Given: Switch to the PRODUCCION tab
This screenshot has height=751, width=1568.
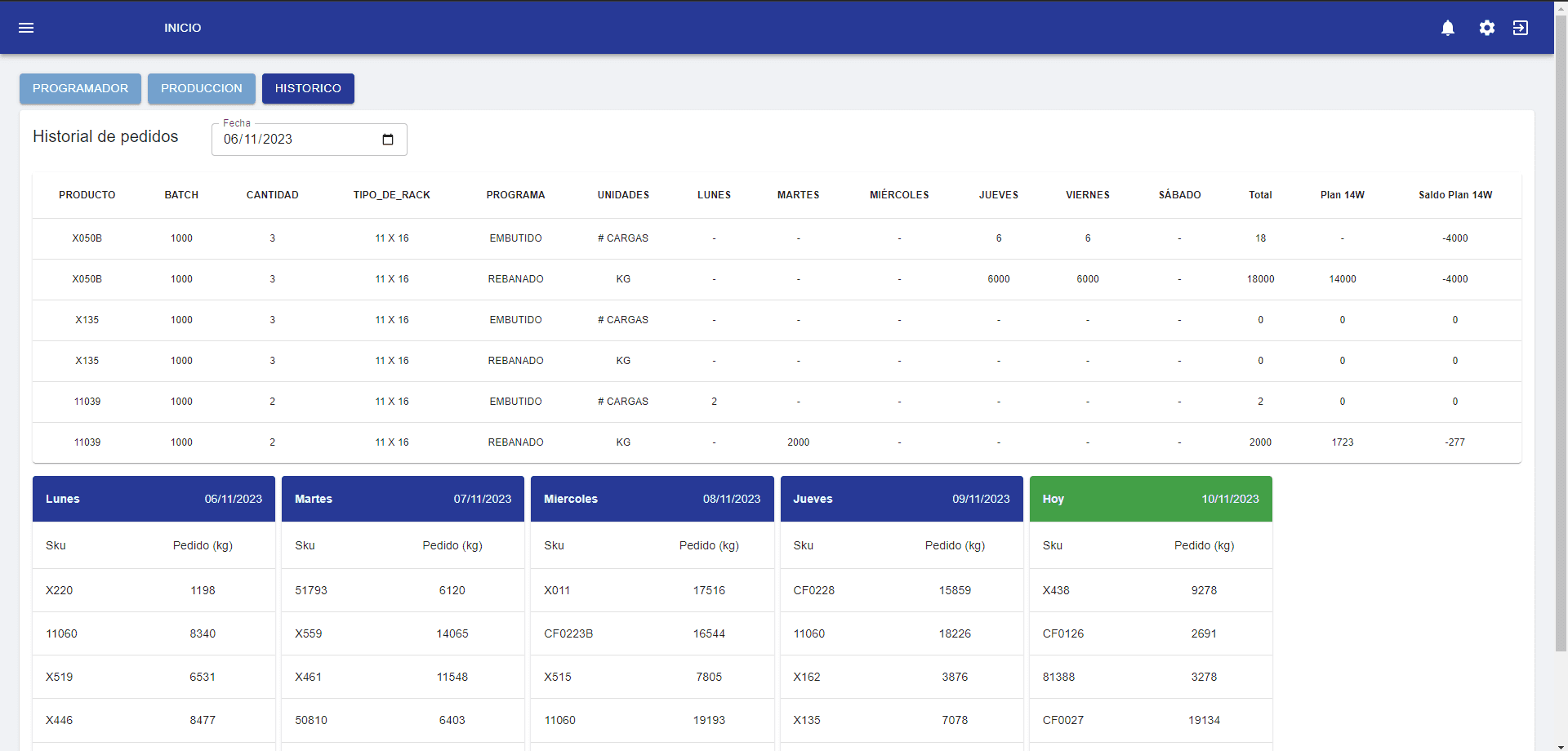Looking at the screenshot, I should pyautogui.click(x=201, y=88).
